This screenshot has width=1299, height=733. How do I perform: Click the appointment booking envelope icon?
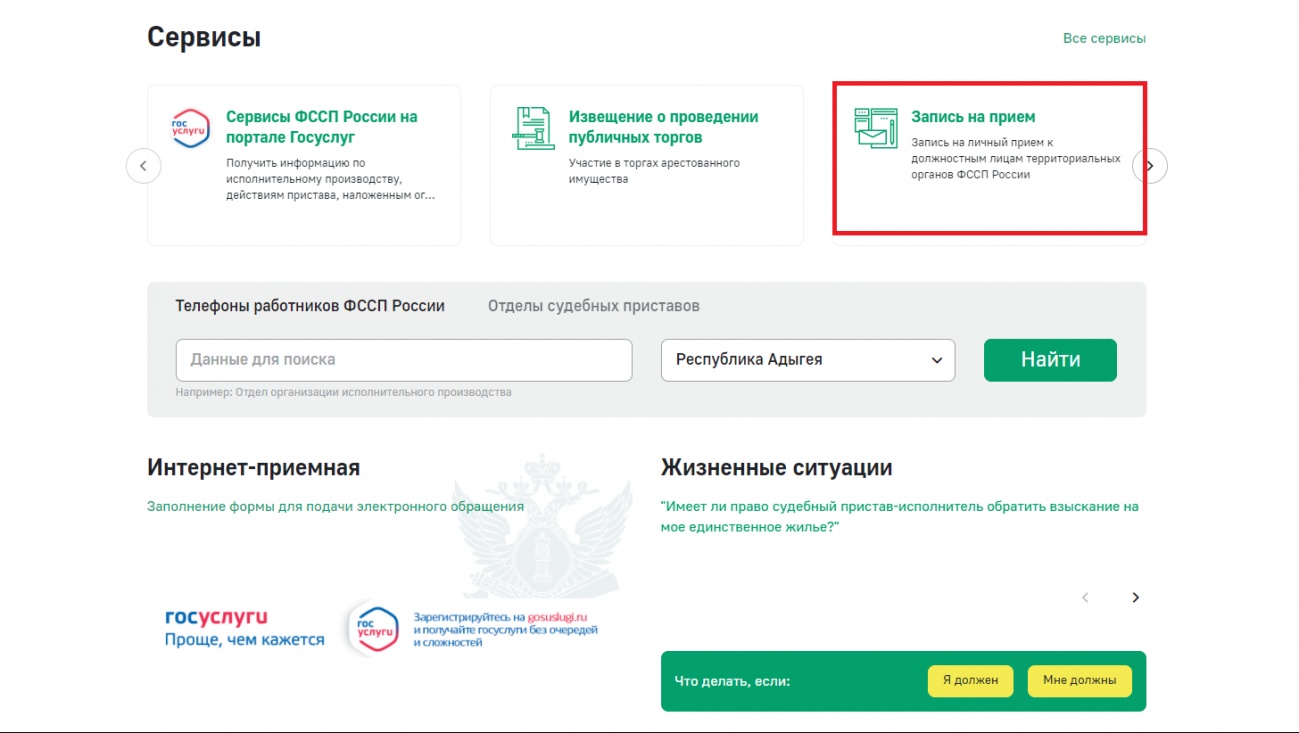pos(875,128)
